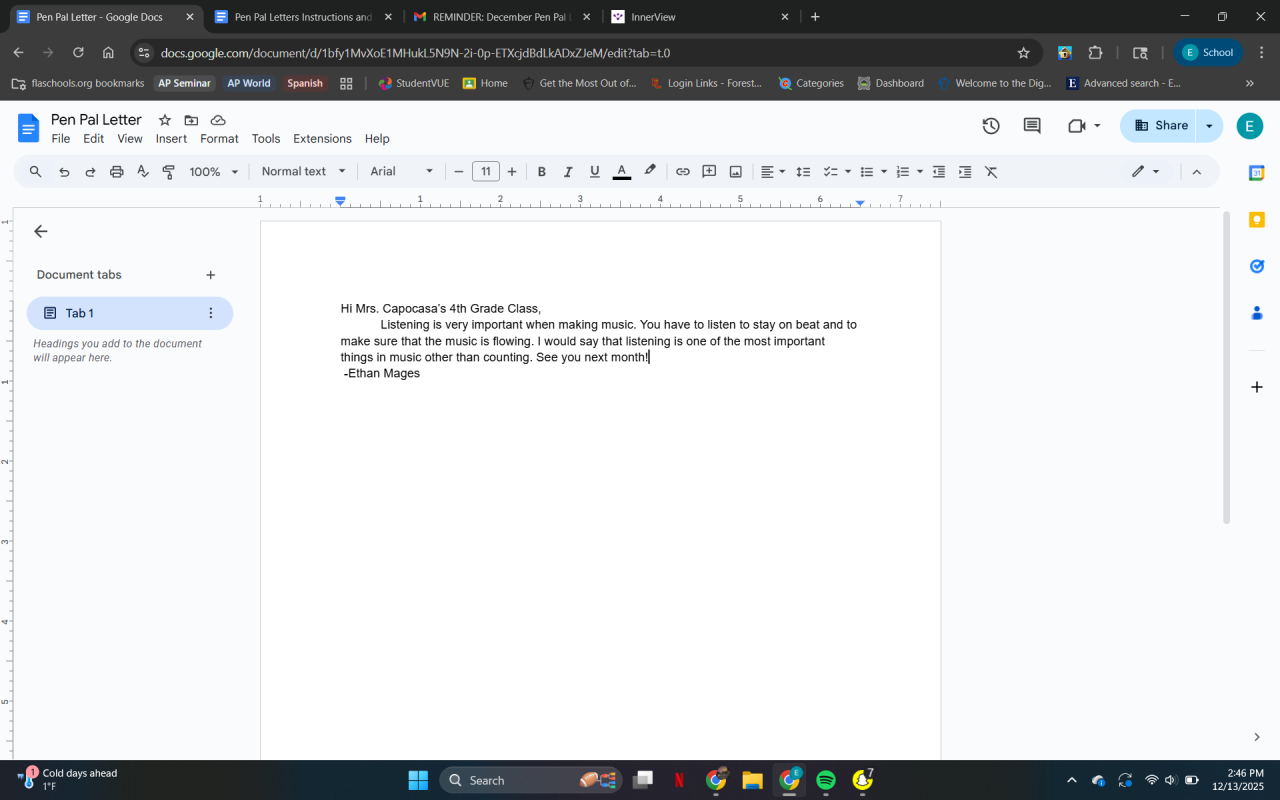Click the Print icon in toolbar
The image size is (1280, 800).
[x=116, y=172]
